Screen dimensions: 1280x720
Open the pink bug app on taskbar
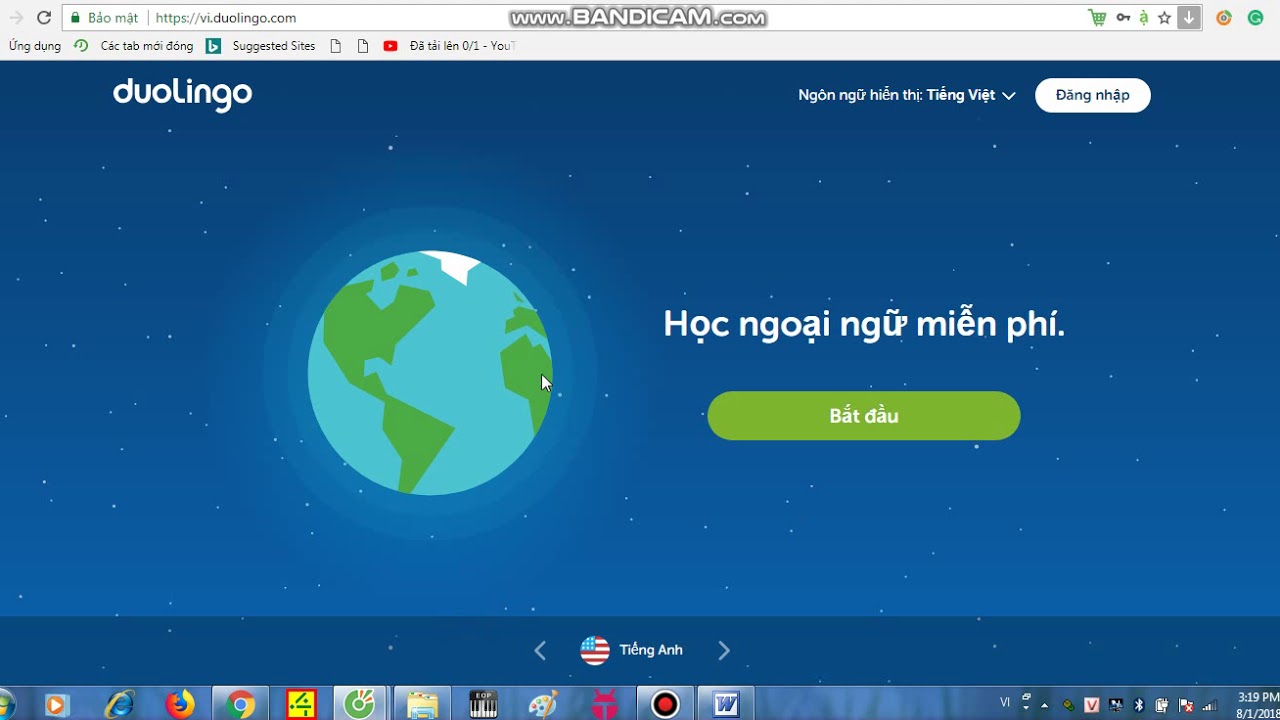pos(603,704)
